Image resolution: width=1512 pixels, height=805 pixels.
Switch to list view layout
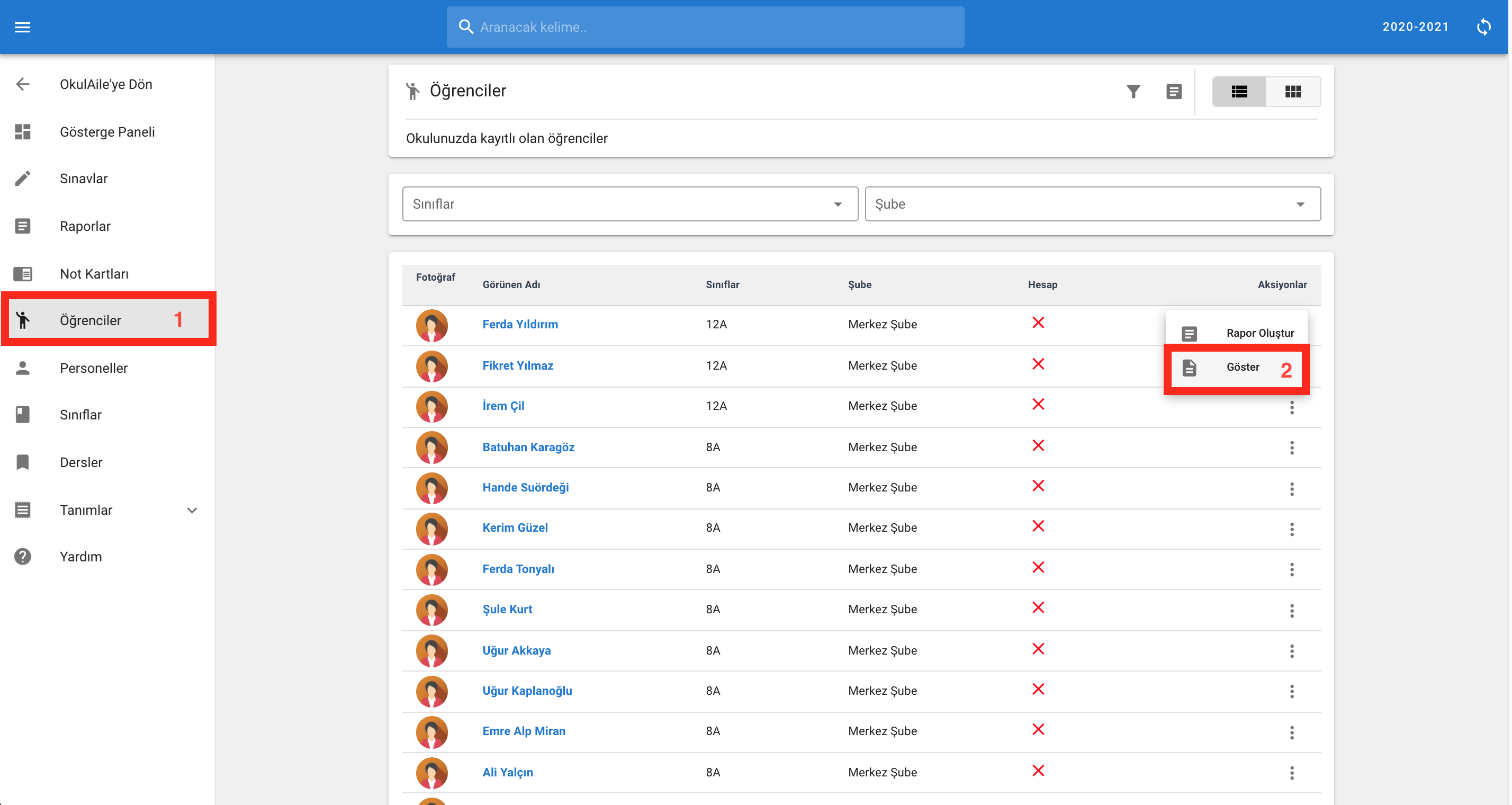(1239, 92)
